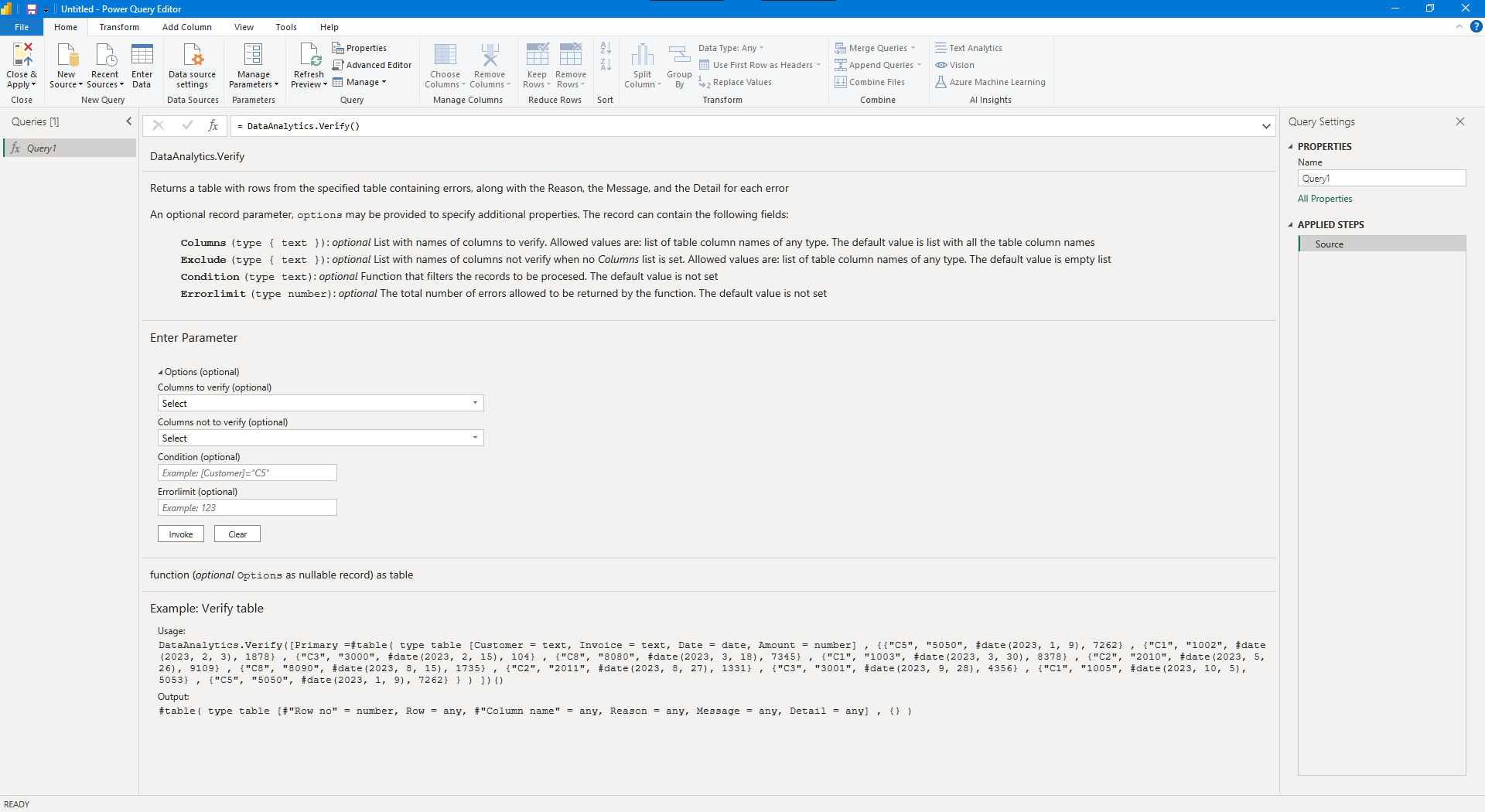
Task: Close the Query Settings pane
Action: point(1460,121)
